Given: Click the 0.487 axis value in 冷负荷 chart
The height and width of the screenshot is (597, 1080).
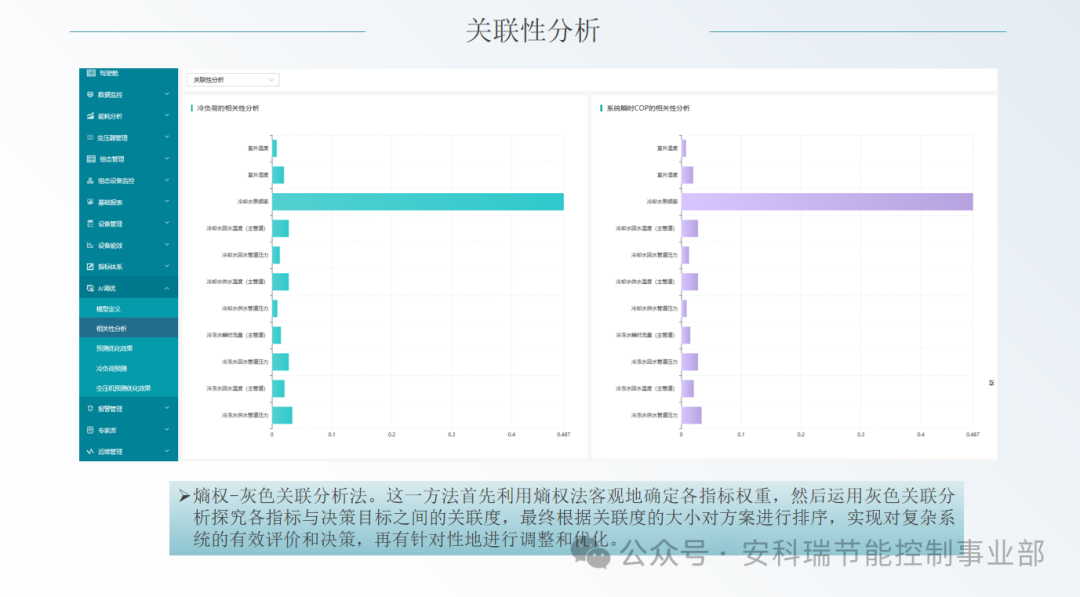Looking at the screenshot, I should (563, 434).
